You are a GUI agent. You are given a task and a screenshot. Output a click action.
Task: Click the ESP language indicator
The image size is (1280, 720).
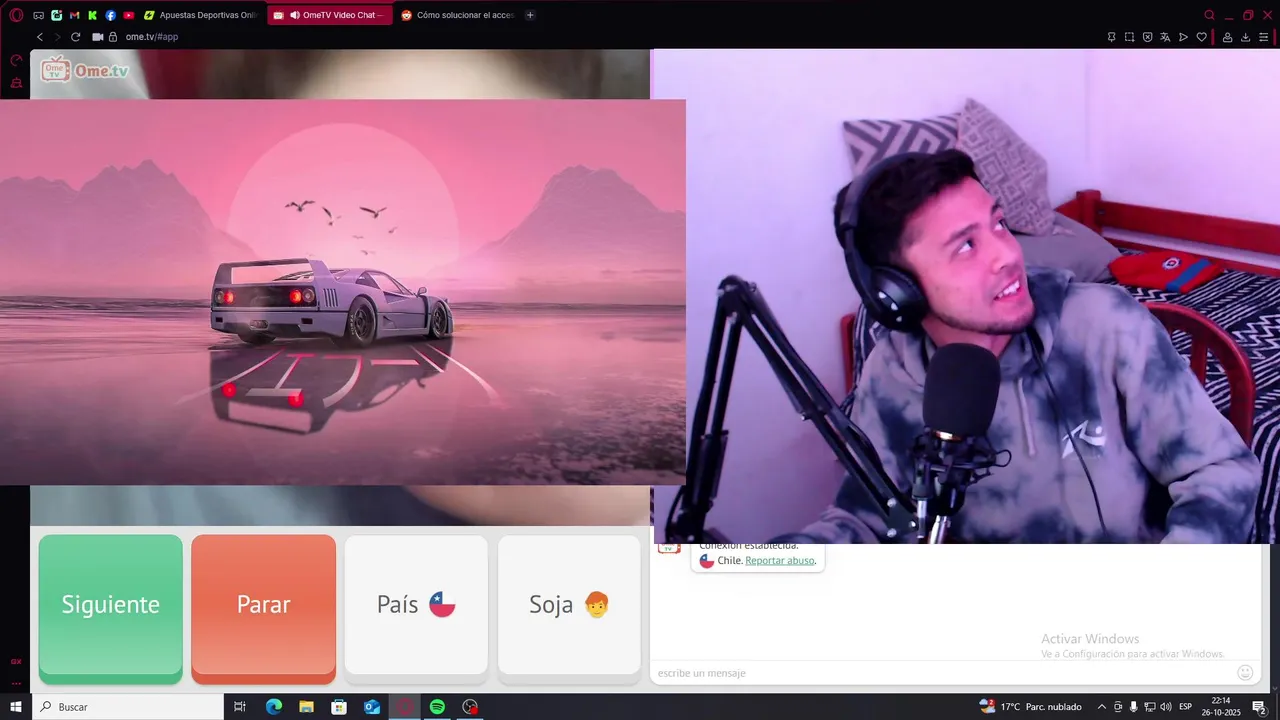pos(1186,707)
